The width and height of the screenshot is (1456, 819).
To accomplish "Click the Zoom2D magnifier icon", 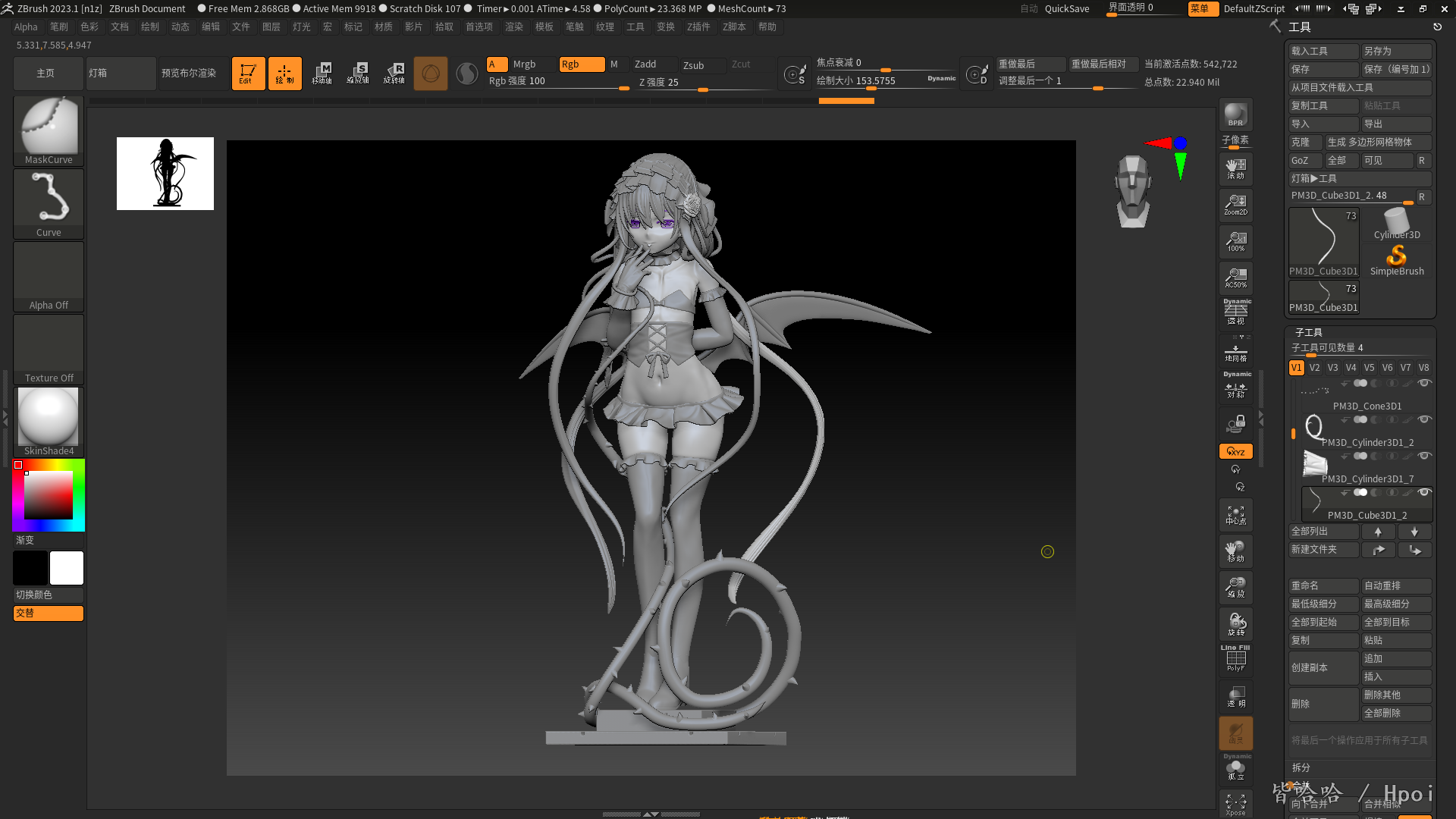I will pyautogui.click(x=1235, y=205).
